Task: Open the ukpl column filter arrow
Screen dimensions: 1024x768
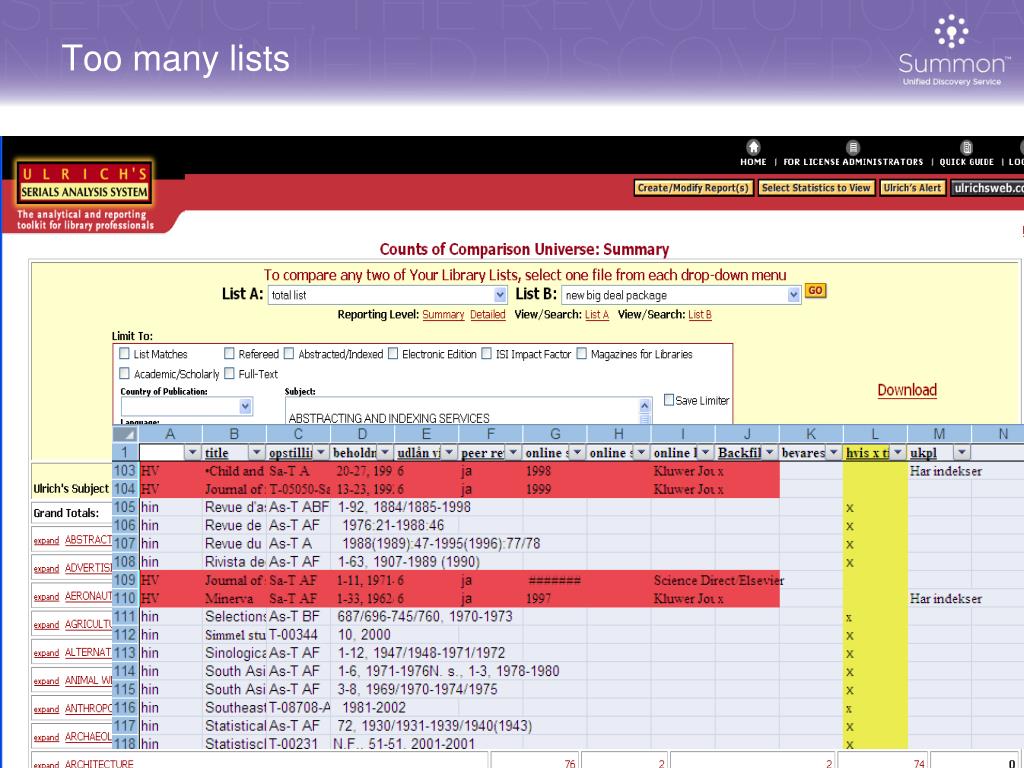Action: pyautogui.click(x=961, y=453)
